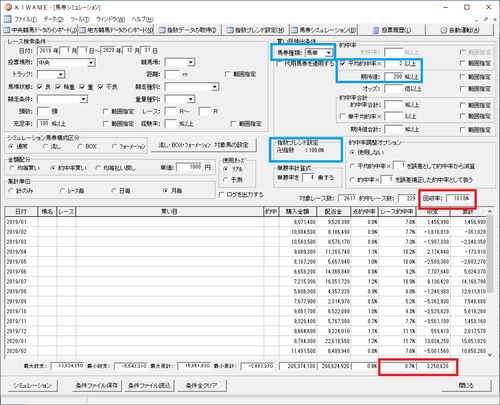Open the ツール menu
The height and width of the screenshot is (405, 500).
pyautogui.click(x=80, y=19)
